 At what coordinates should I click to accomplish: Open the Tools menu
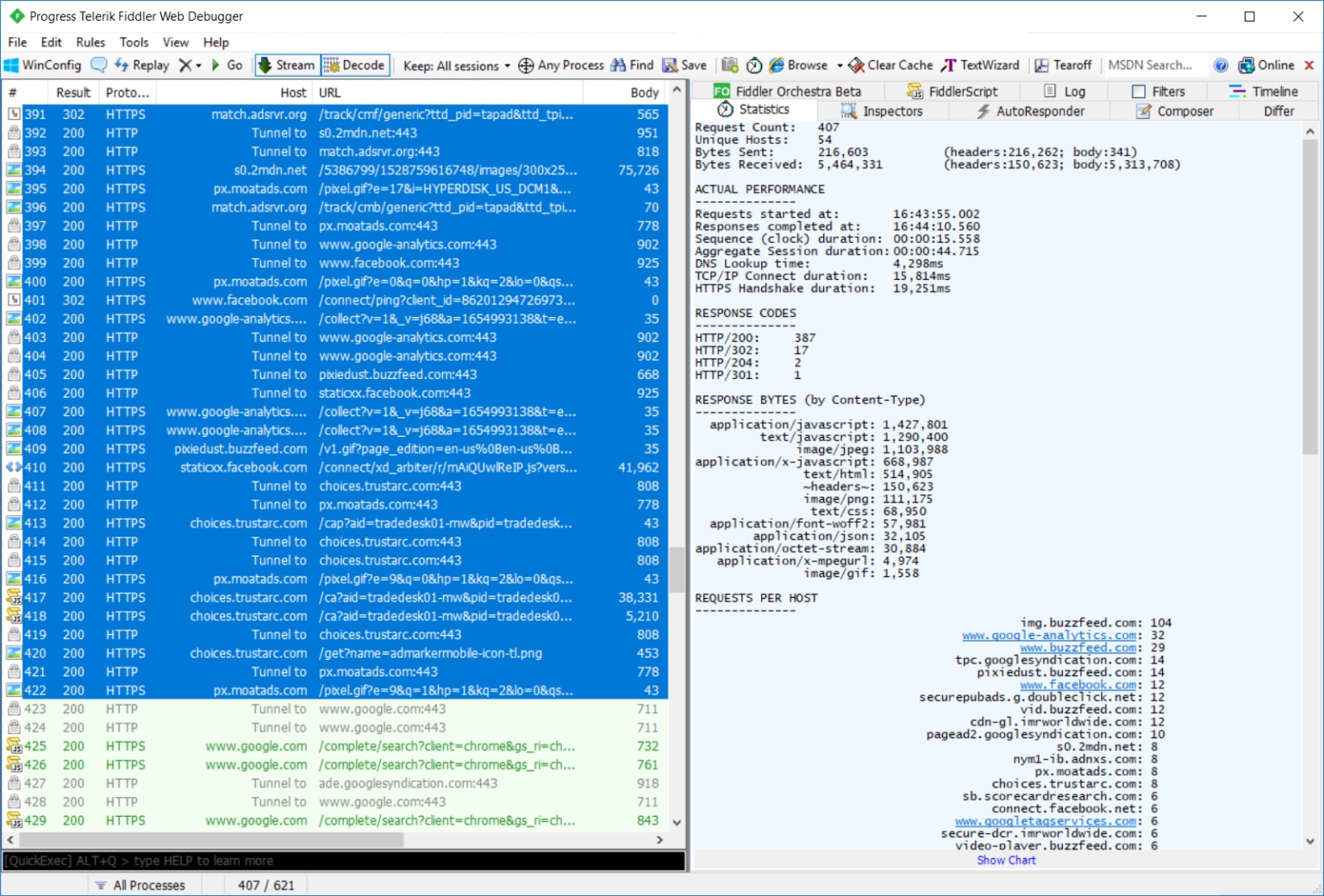[134, 42]
